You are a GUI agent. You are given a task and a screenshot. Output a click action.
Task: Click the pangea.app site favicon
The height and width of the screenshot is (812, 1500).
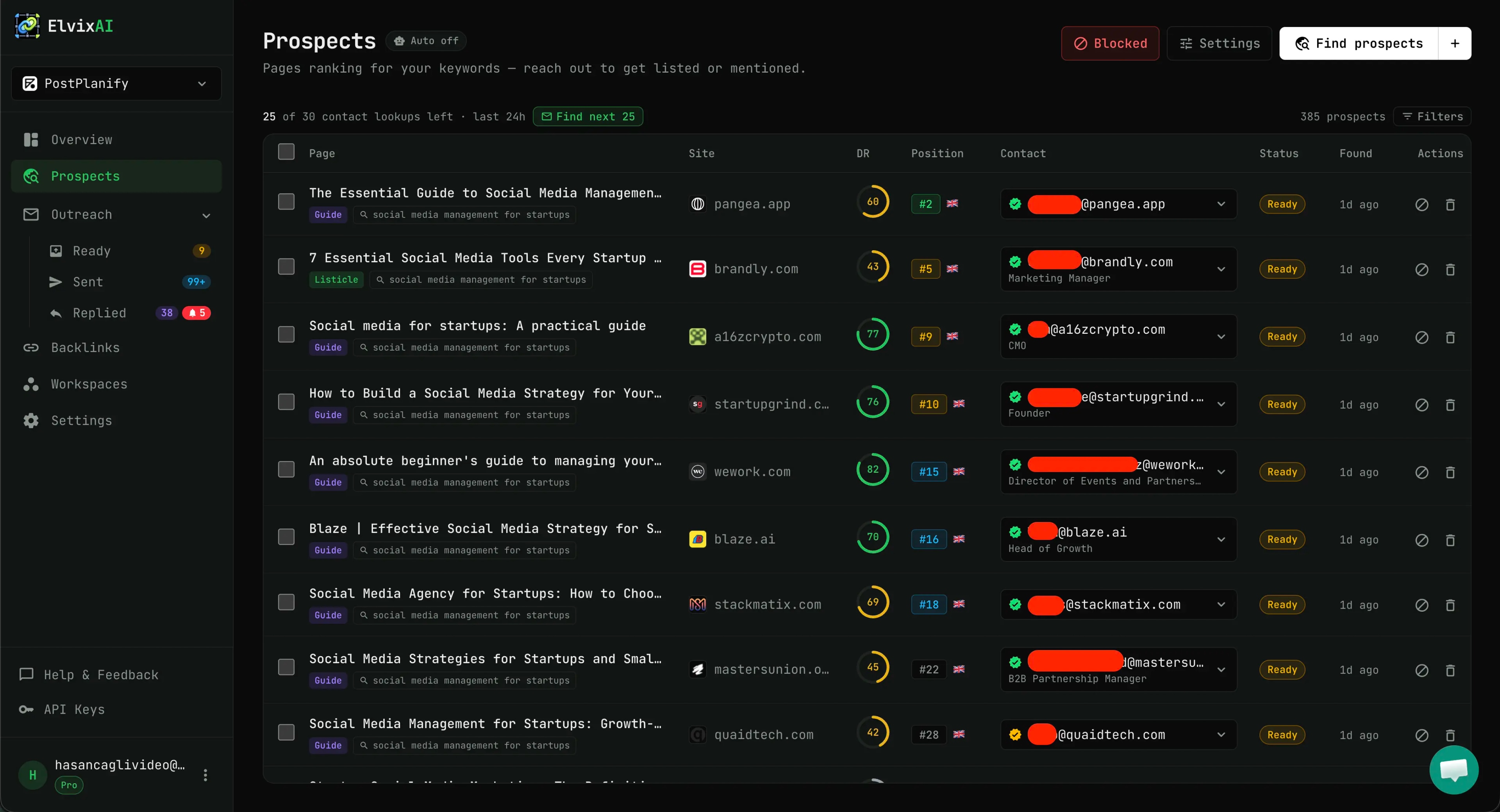coord(697,204)
